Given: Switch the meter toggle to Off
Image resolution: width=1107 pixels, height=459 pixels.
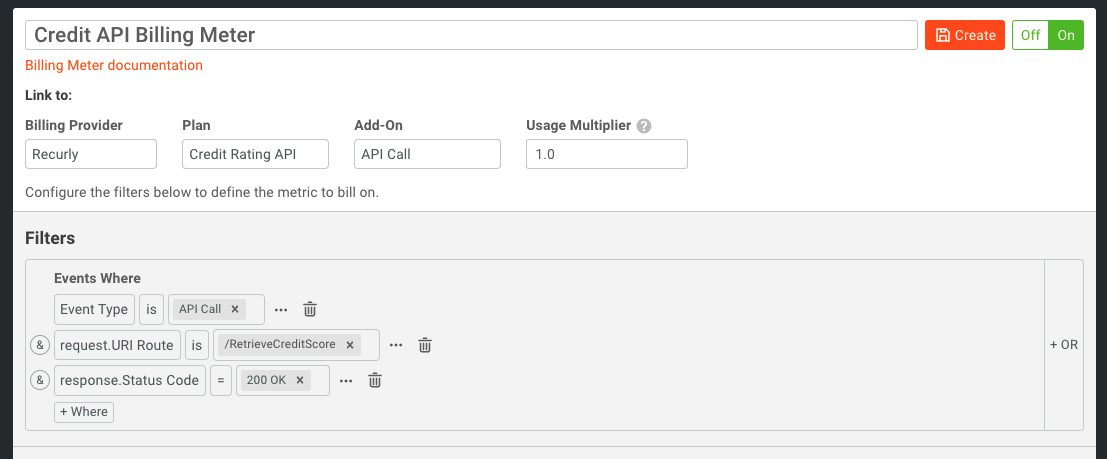Looking at the screenshot, I should tap(1031, 35).
